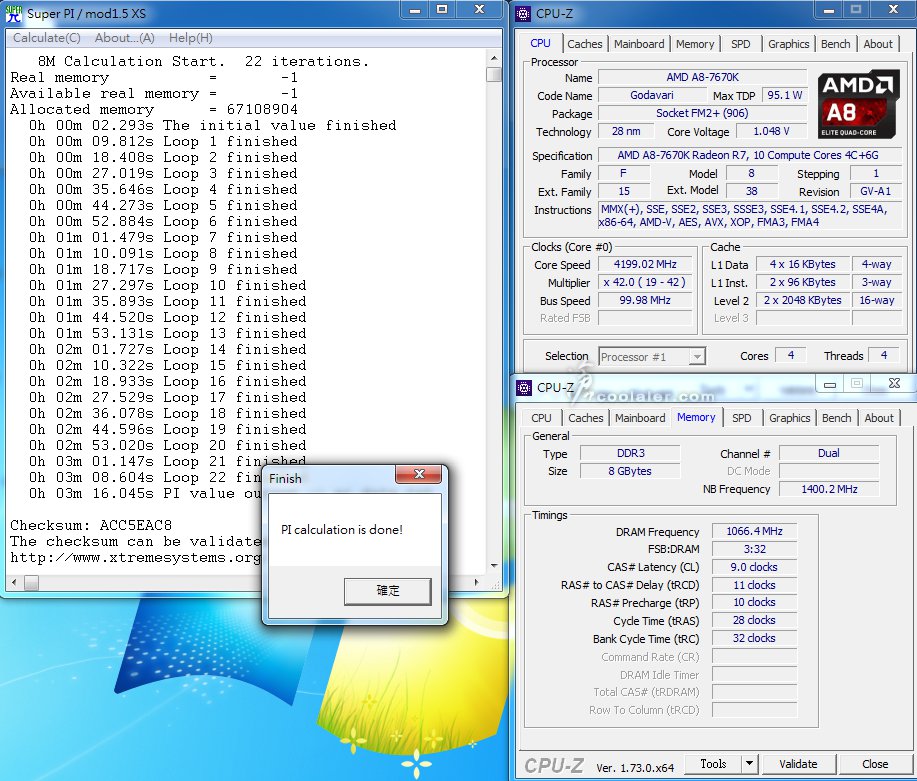Click the Super PI vertical scrollbar up arrow
The height and width of the screenshot is (781, 917).
coord(494,58)
